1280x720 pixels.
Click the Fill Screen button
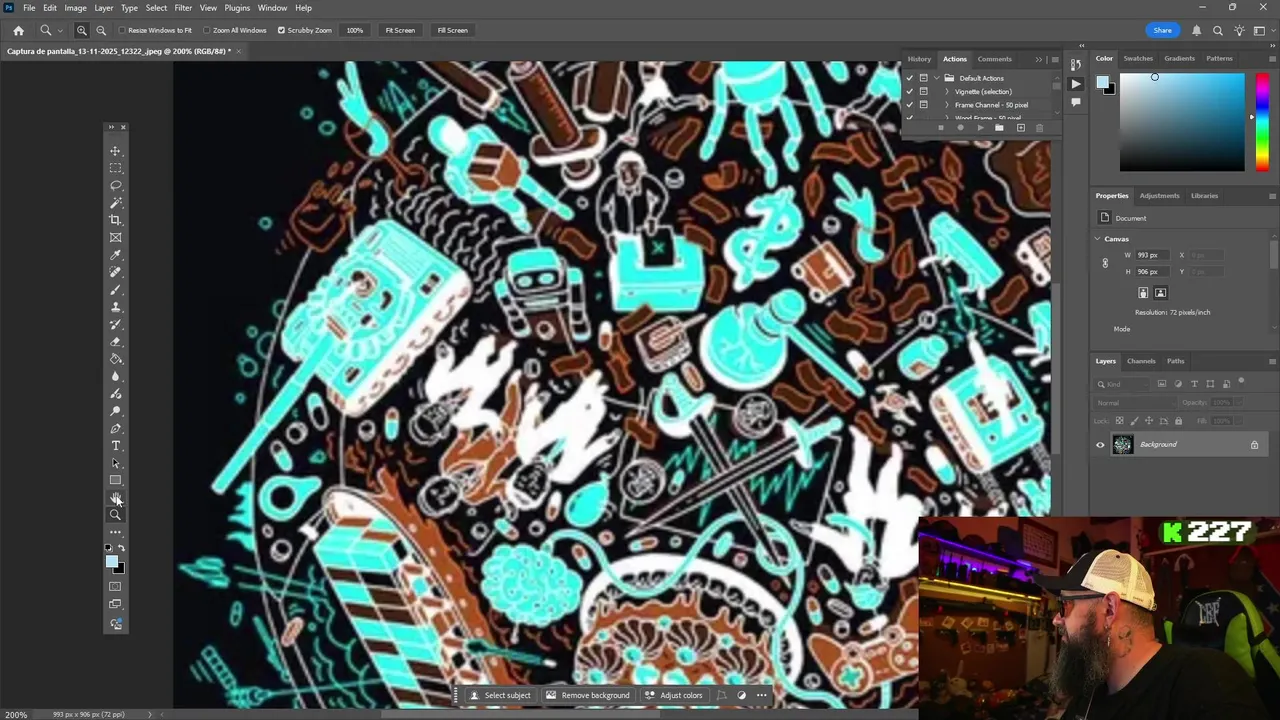click(452, 30)
